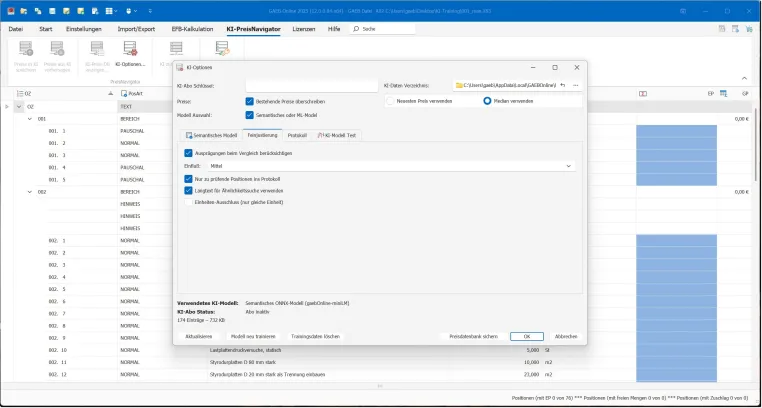Viewport: 762px width, 408px height.
Task: Click the ribbon icon with green check and key
Action: [222, 49]
